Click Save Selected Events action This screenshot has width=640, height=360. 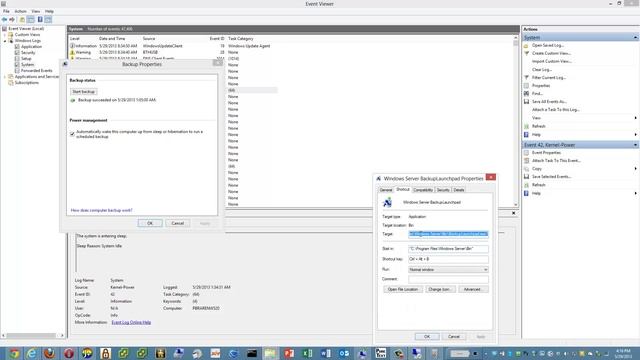click(551, 177)
